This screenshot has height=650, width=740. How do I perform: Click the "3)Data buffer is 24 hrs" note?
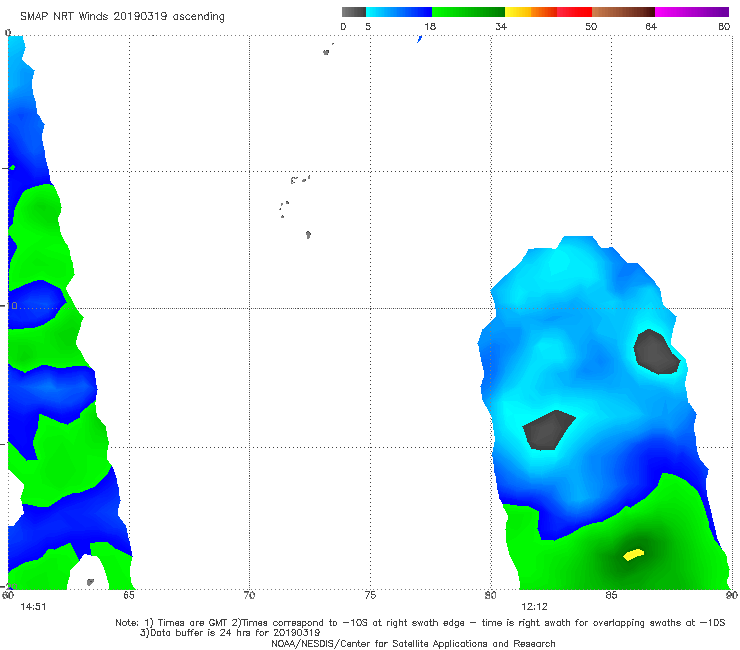[x=230, y=633]
